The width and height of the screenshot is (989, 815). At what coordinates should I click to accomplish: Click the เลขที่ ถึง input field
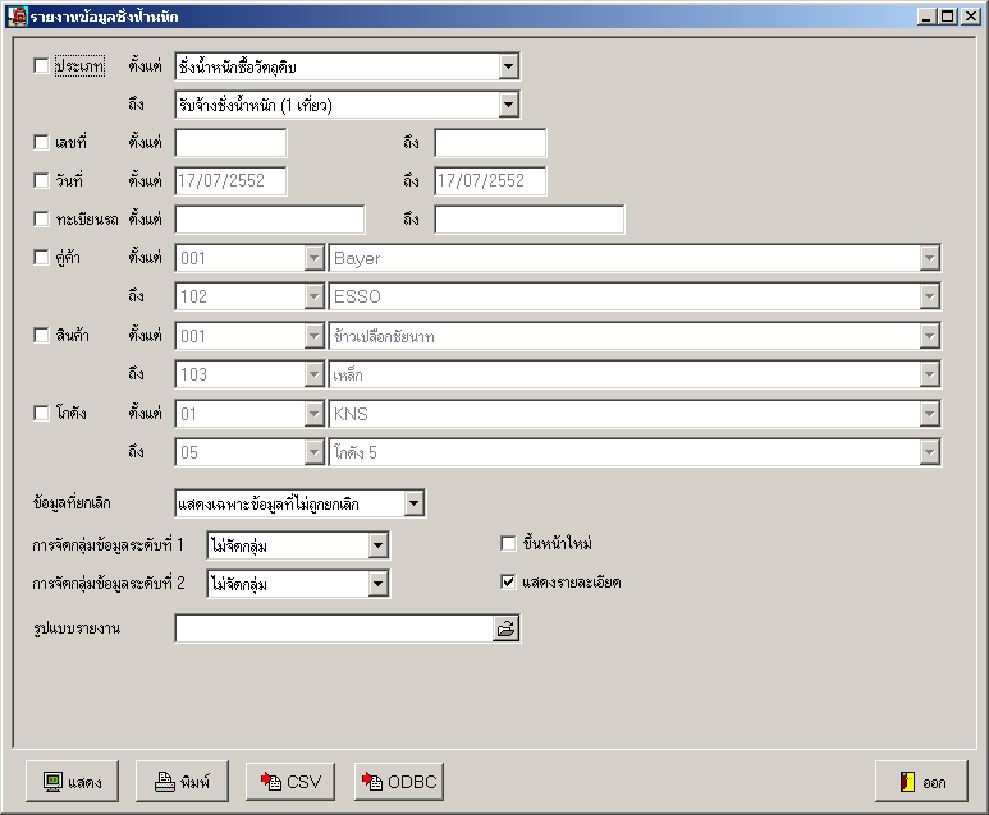click(x=491, y=143)
